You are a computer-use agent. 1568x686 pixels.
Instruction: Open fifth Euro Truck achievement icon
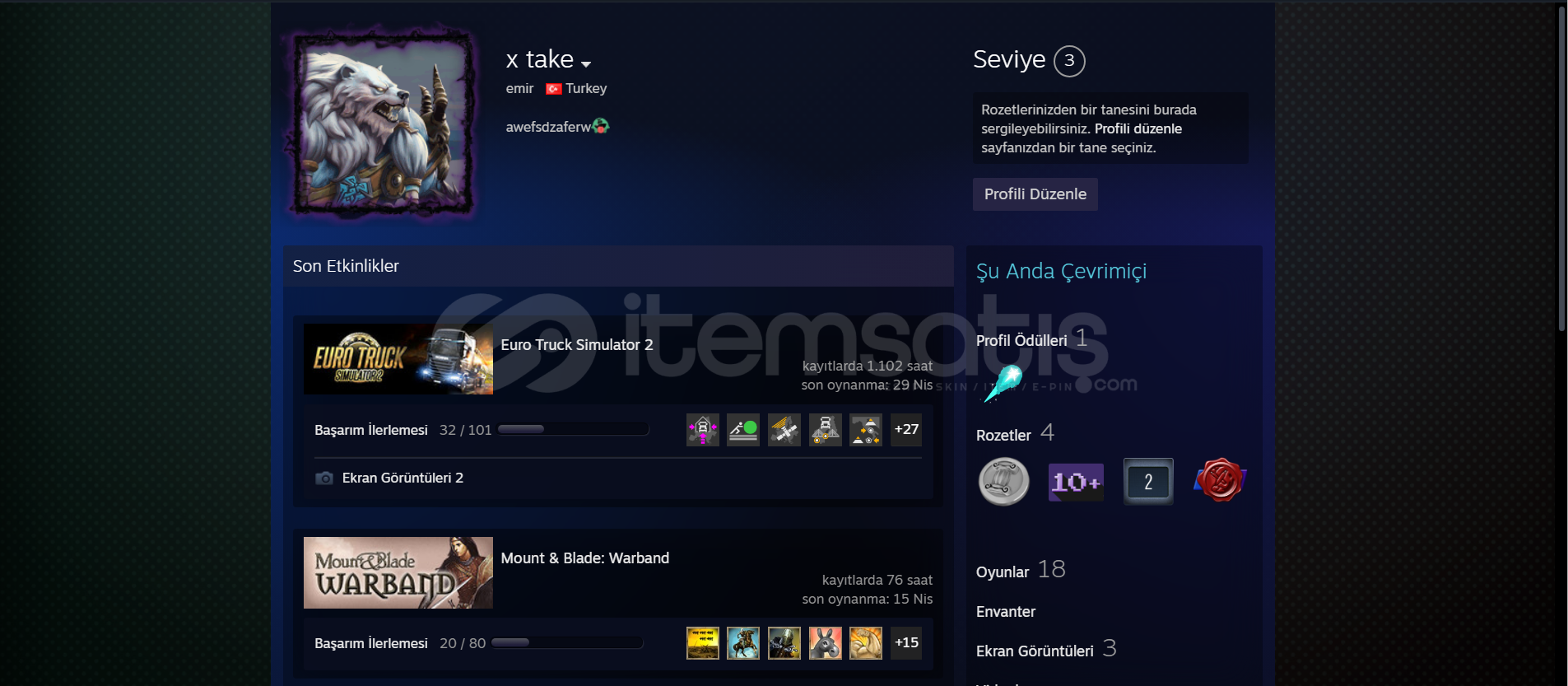point(866,430)
